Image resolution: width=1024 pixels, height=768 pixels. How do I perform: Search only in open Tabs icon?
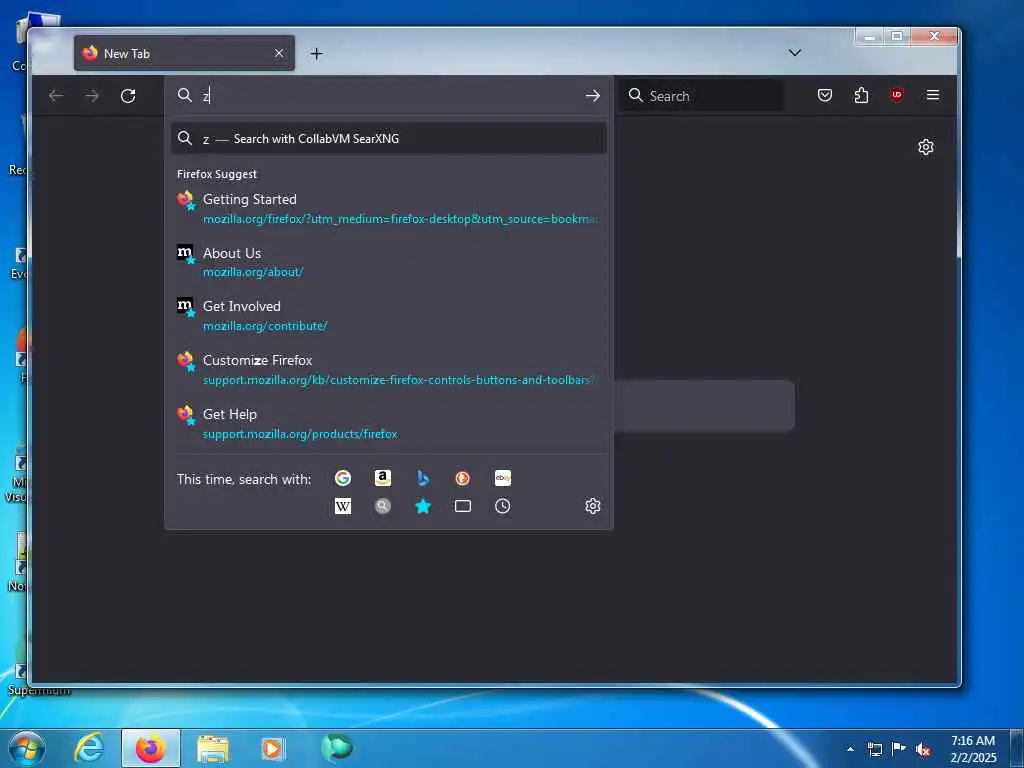tap(462, 506)
